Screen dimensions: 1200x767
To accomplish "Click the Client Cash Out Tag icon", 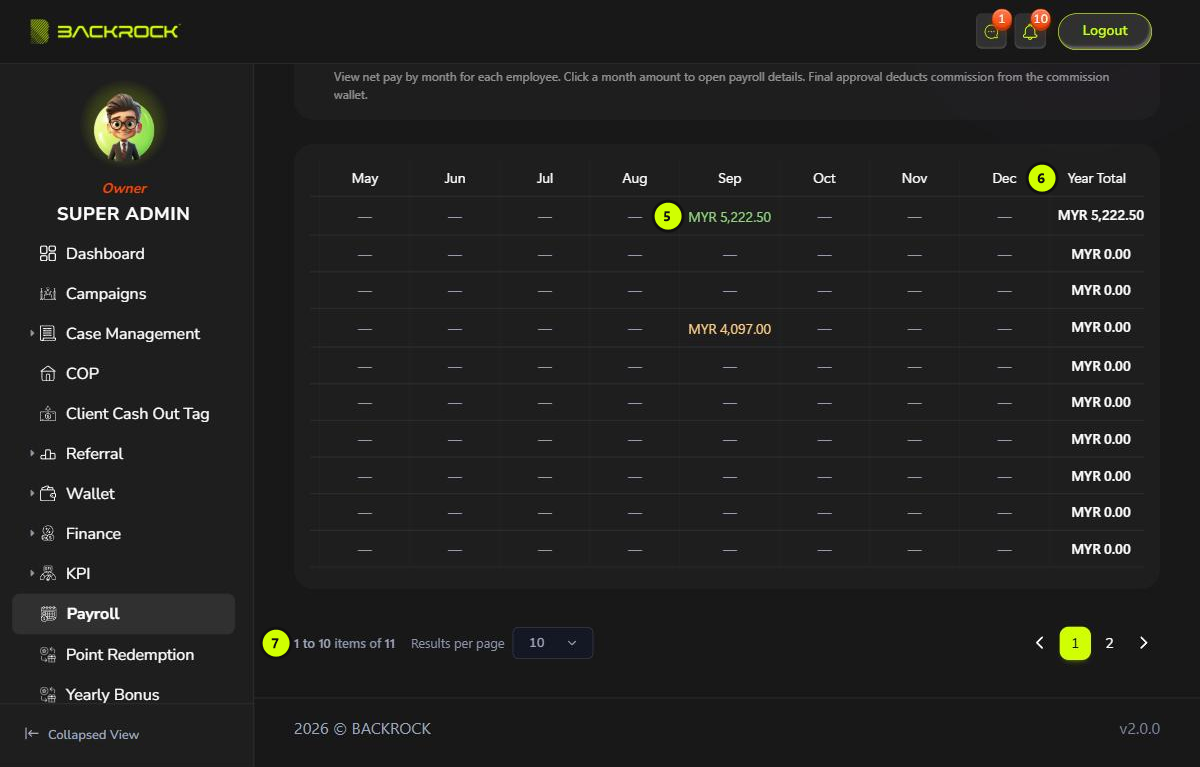I will coord(48,414).
